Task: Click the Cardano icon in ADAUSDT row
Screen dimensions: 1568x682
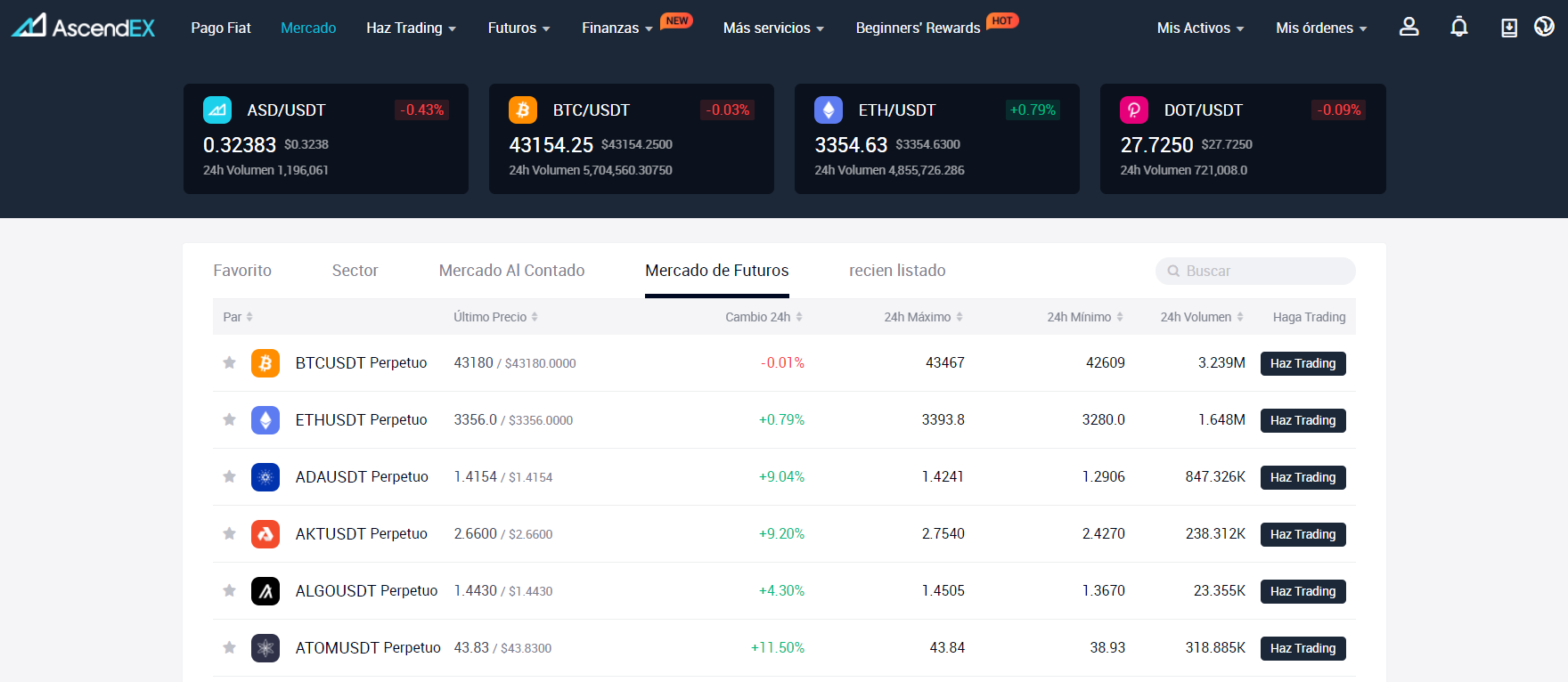Action: [265, 477]
